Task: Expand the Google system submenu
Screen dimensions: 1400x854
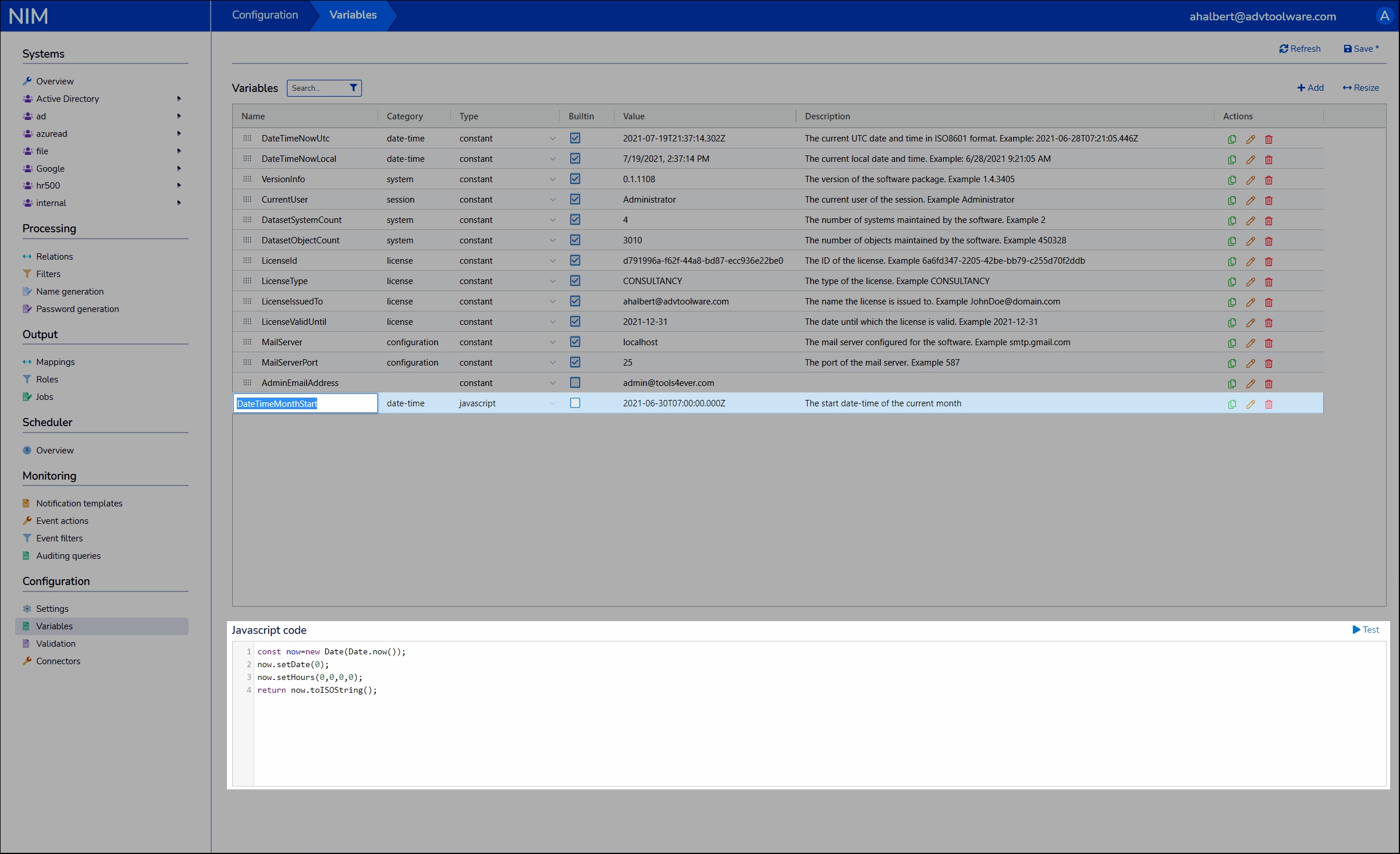Action: [x=179, y=168]
